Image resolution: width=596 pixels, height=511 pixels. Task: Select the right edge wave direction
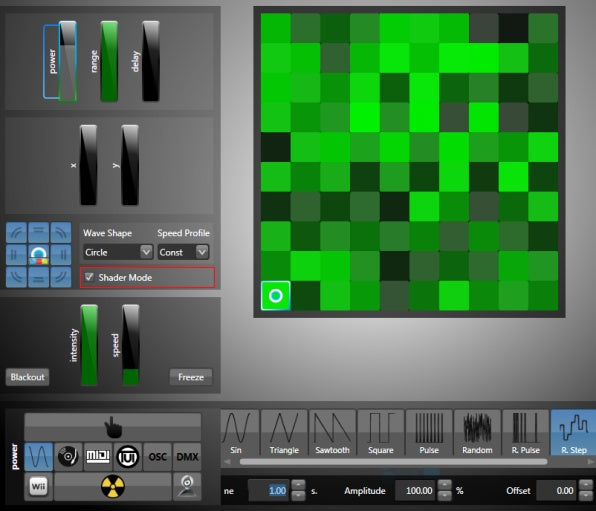pyautogui.click(x=61, y=254)
